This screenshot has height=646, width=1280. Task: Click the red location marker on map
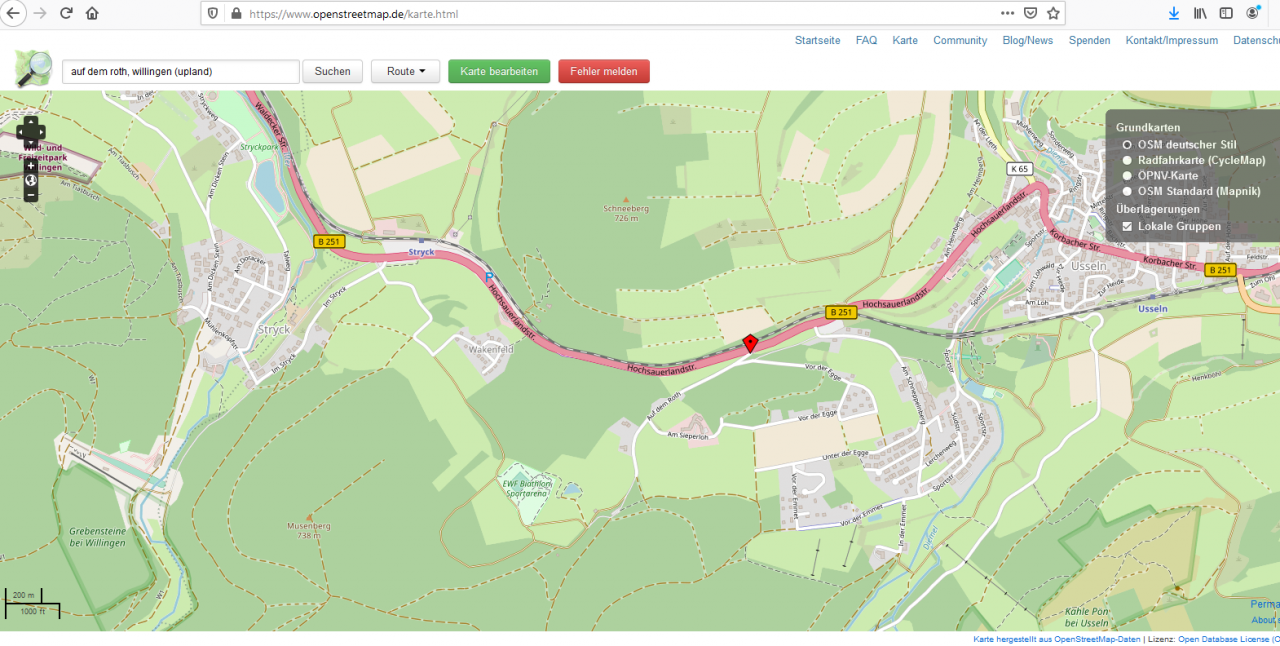click(x=750, y=343)
